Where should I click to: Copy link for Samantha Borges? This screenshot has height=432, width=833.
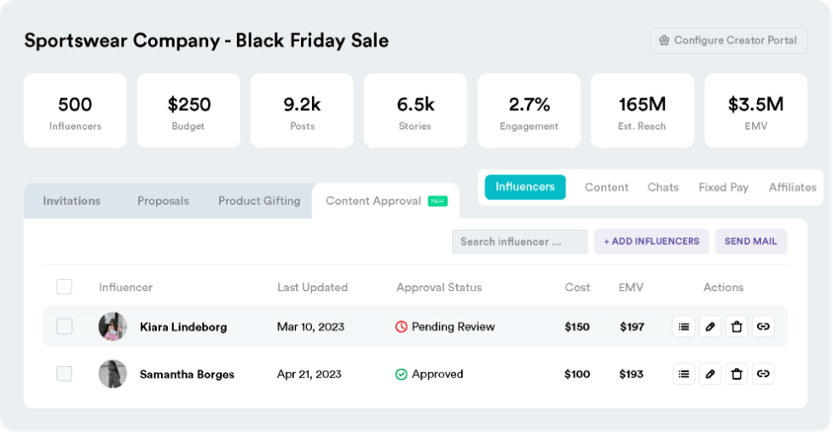tap(763, 374)
